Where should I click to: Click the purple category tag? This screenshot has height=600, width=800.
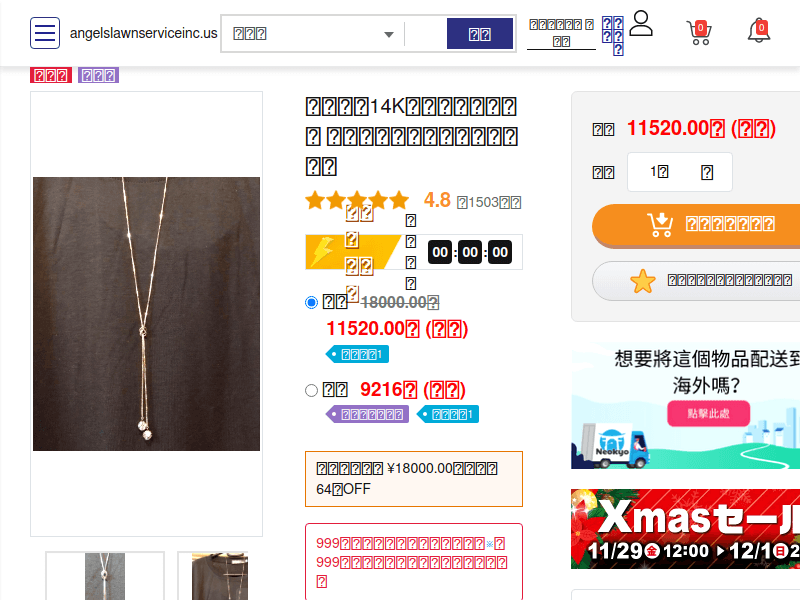[98, 75]
